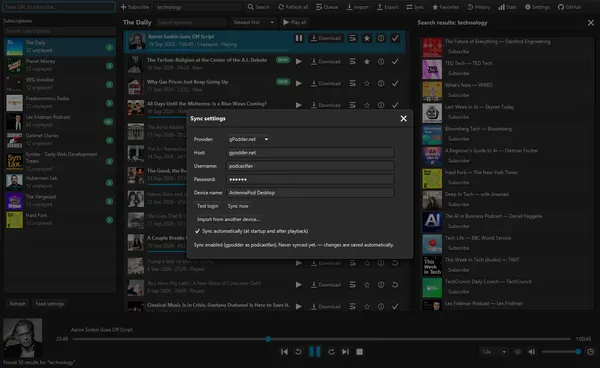Play the 48 Days Until the Midterms episode
600x368 pixels.
coord(299,105)
